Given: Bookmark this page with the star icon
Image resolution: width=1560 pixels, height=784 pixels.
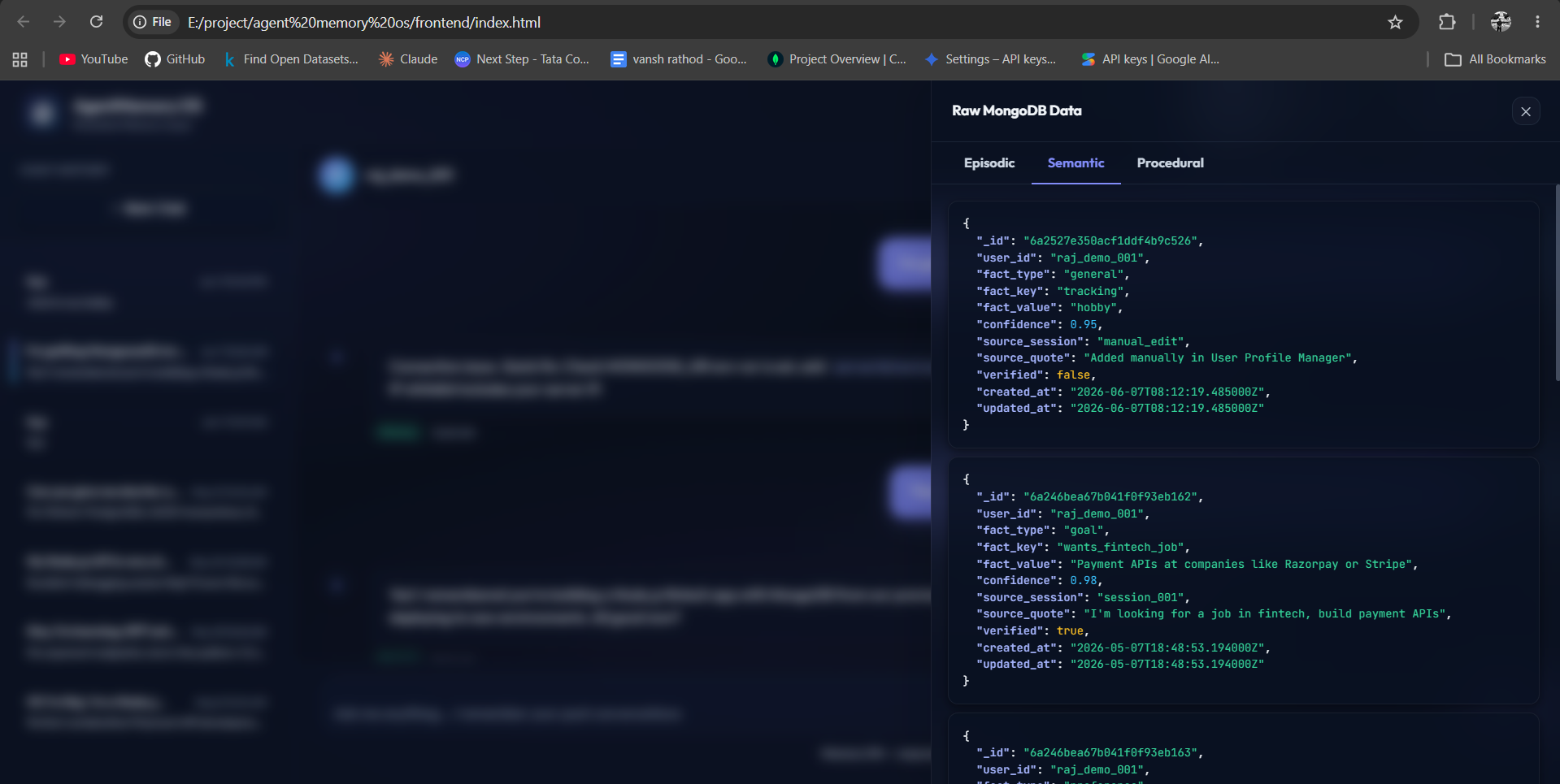Looking at the screenshot, I should tap(1395, 22).
